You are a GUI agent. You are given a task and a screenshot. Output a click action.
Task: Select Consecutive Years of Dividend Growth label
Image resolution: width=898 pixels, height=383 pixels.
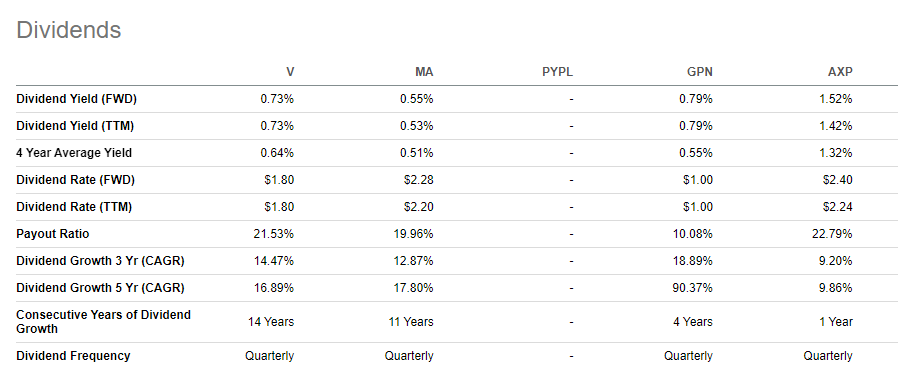tap(104, 322)
